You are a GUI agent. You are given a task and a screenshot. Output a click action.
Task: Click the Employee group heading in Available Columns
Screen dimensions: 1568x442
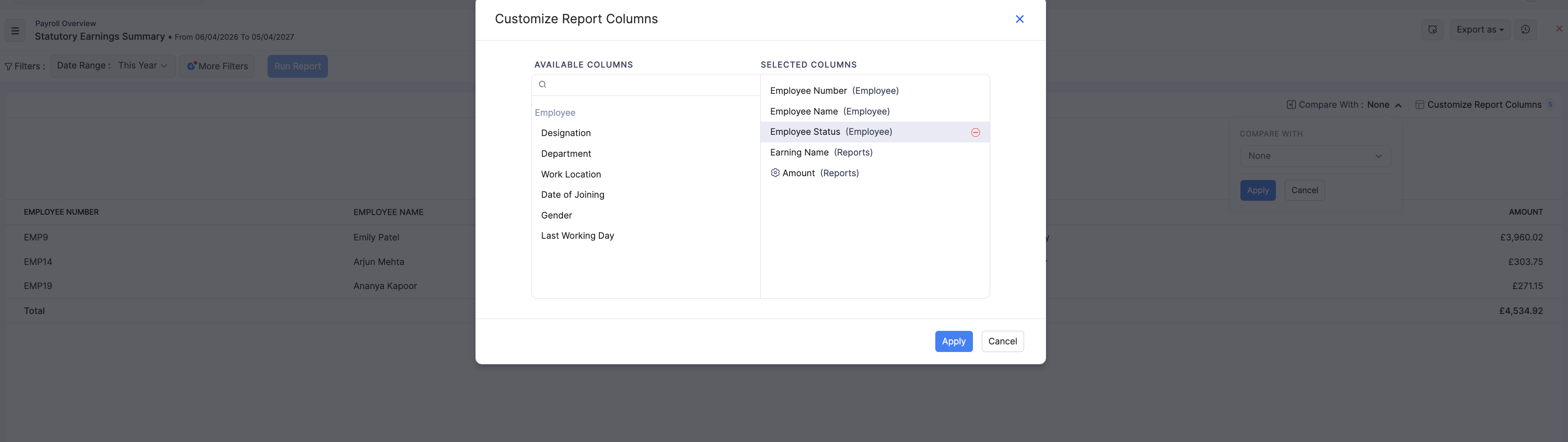(555, 113)
